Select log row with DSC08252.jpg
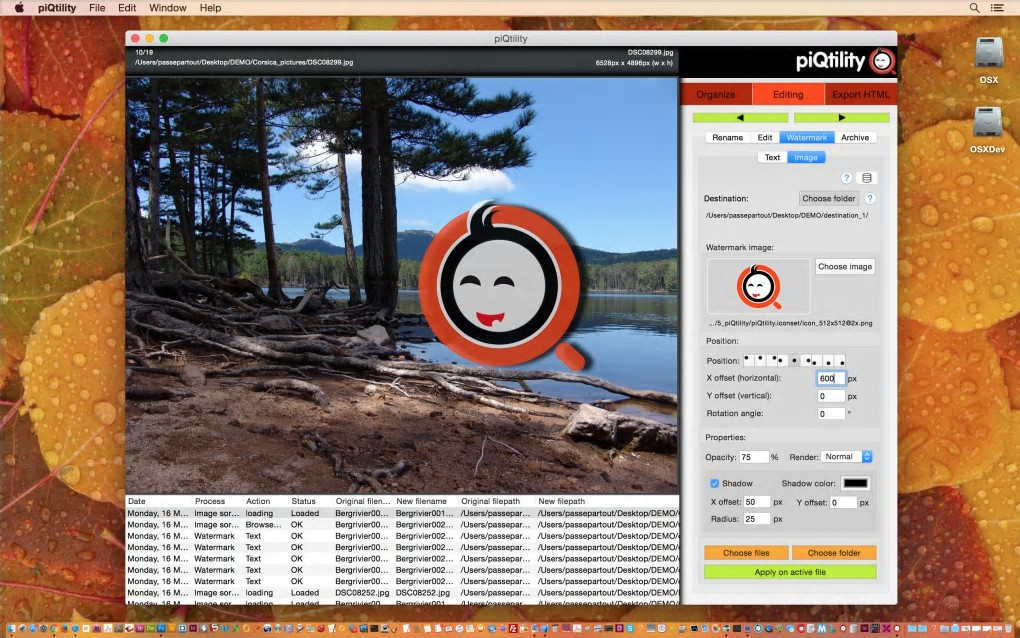 [402, 593]
